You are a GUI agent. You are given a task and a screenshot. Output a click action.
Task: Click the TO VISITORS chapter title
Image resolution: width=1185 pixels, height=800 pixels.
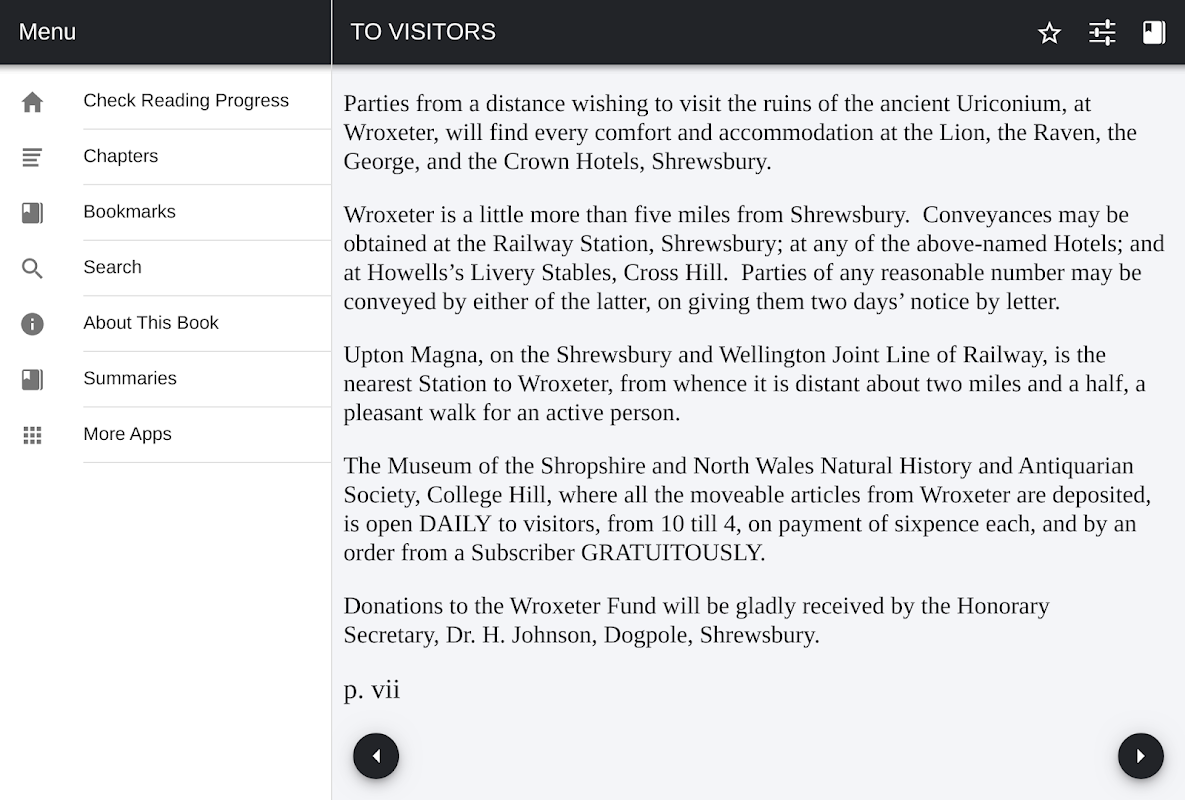click(423, 32)
